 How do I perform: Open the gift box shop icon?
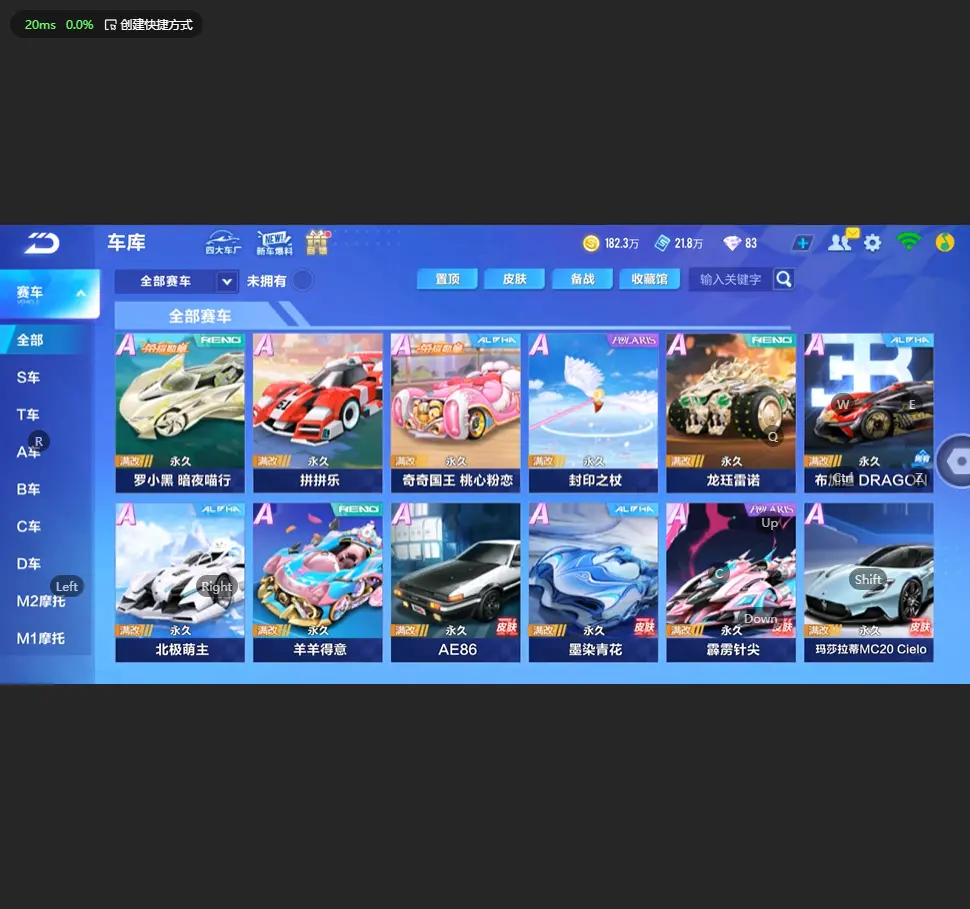pyautogui.click(x=317, y=243)
